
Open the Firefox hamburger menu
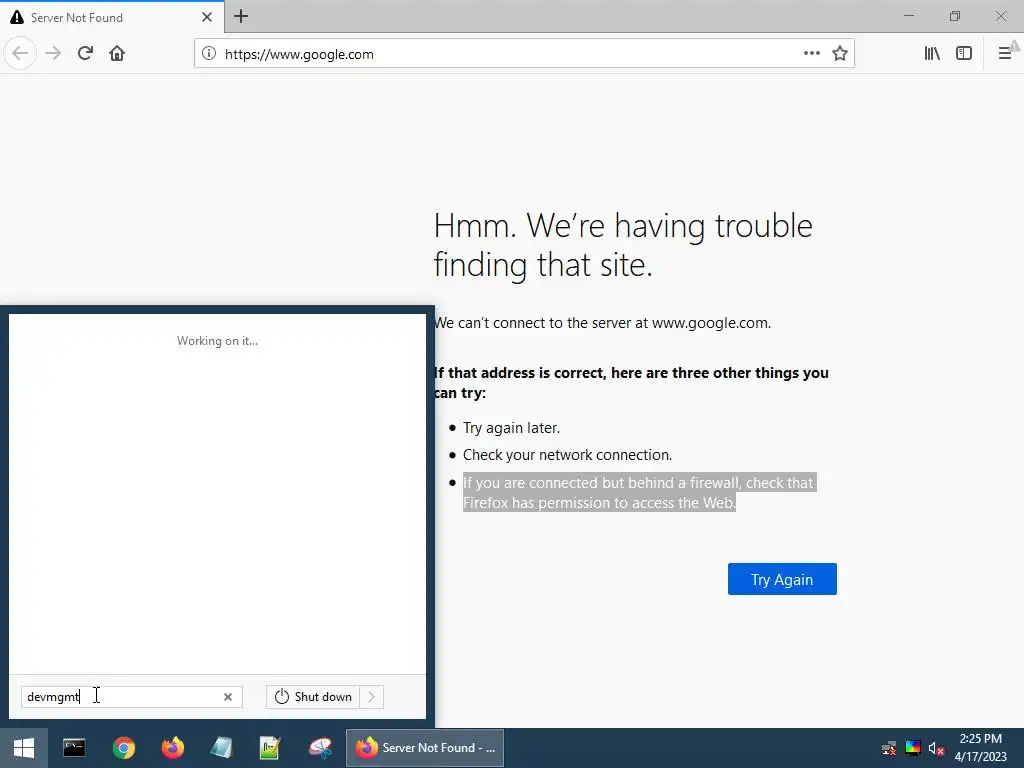[x=1005, y=54]
